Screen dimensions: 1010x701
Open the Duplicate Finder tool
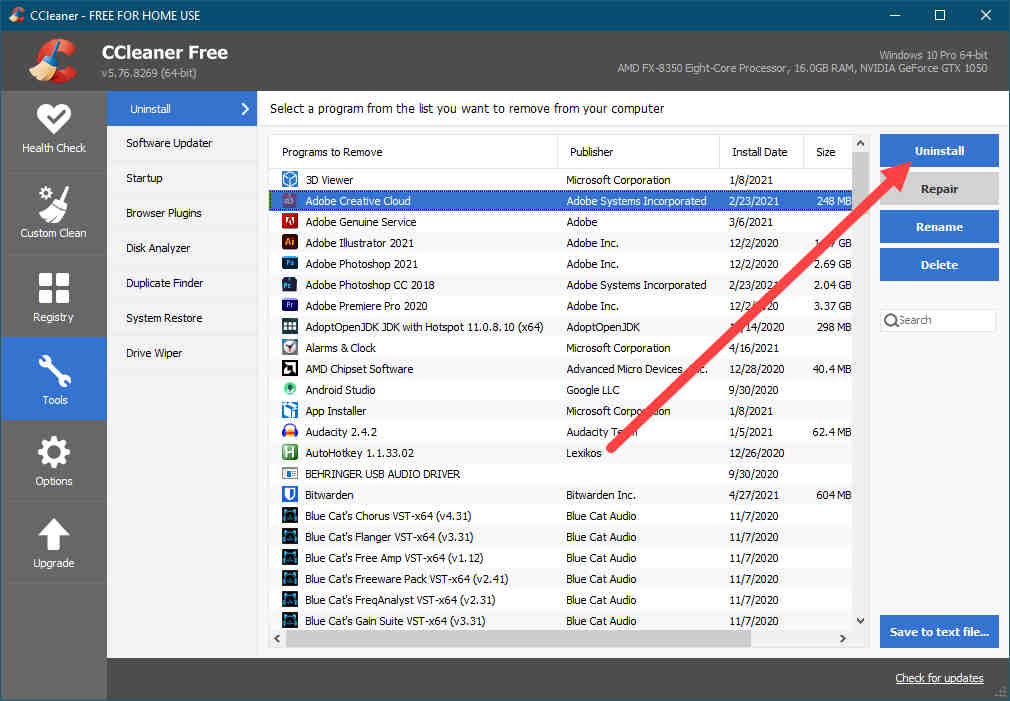[164, 283]
